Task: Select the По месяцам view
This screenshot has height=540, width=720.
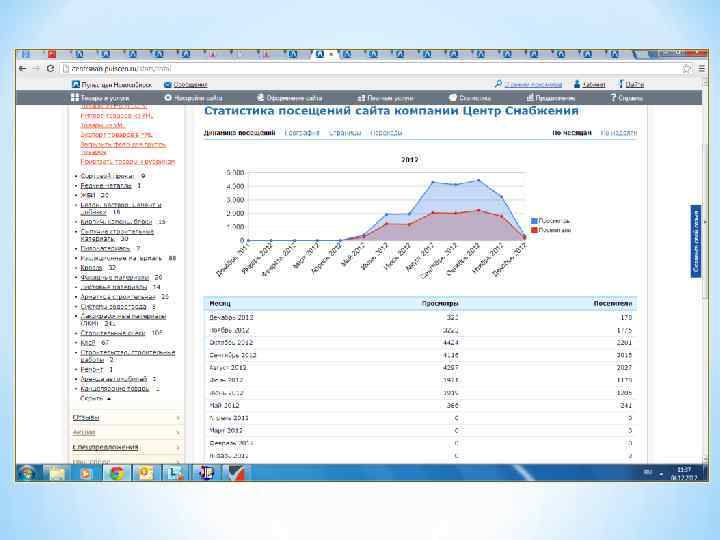Action: (x=572, y=133)
